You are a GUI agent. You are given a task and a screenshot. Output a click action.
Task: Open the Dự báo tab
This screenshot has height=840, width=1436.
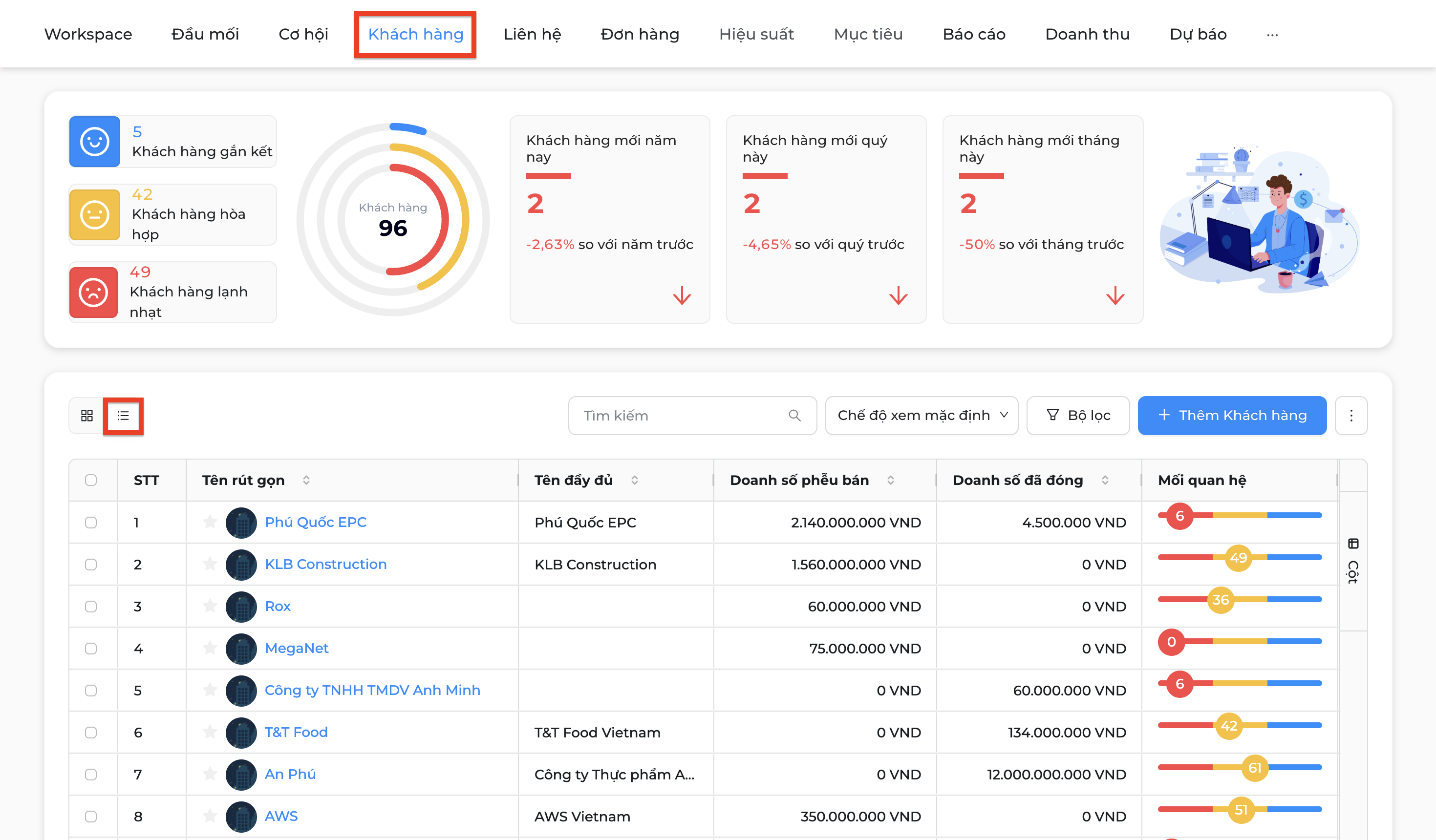(x=1198, y=34)
